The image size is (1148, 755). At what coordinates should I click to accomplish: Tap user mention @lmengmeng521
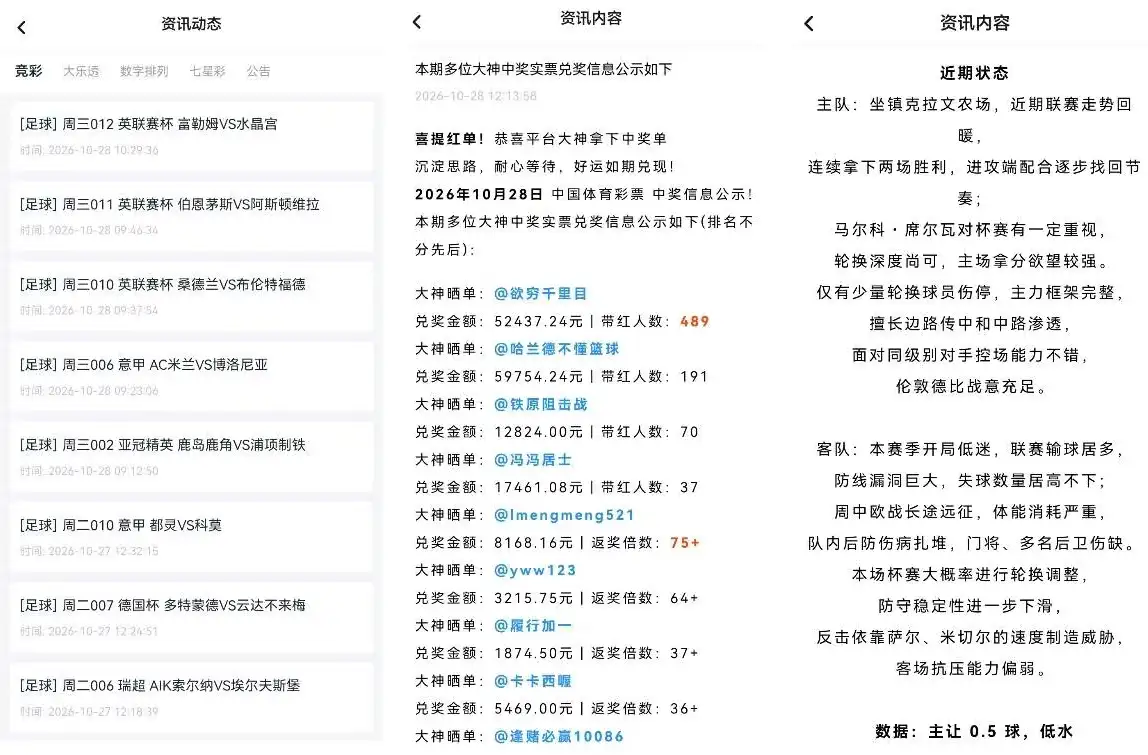pyautogui.click(x=564, y=515)
